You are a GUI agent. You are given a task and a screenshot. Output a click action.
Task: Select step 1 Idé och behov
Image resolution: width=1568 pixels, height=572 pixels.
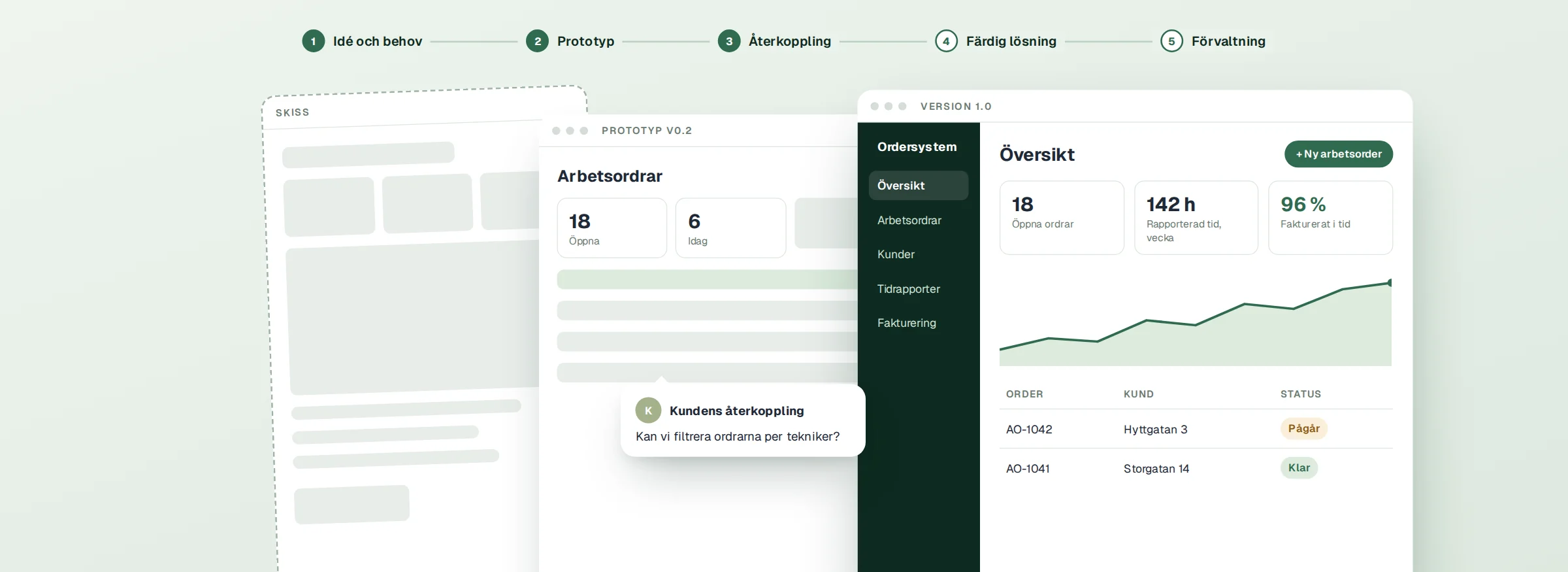click(363, 41)
